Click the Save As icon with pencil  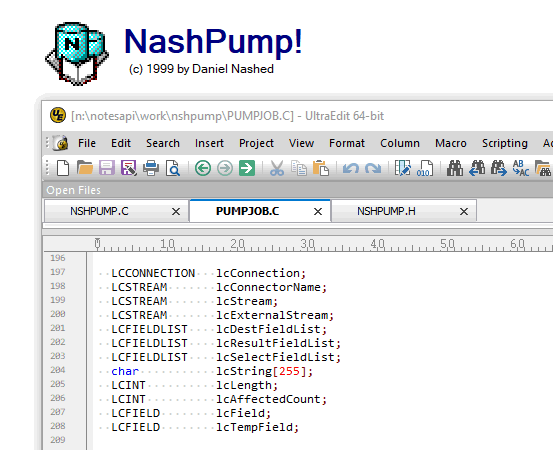(129, 168)
